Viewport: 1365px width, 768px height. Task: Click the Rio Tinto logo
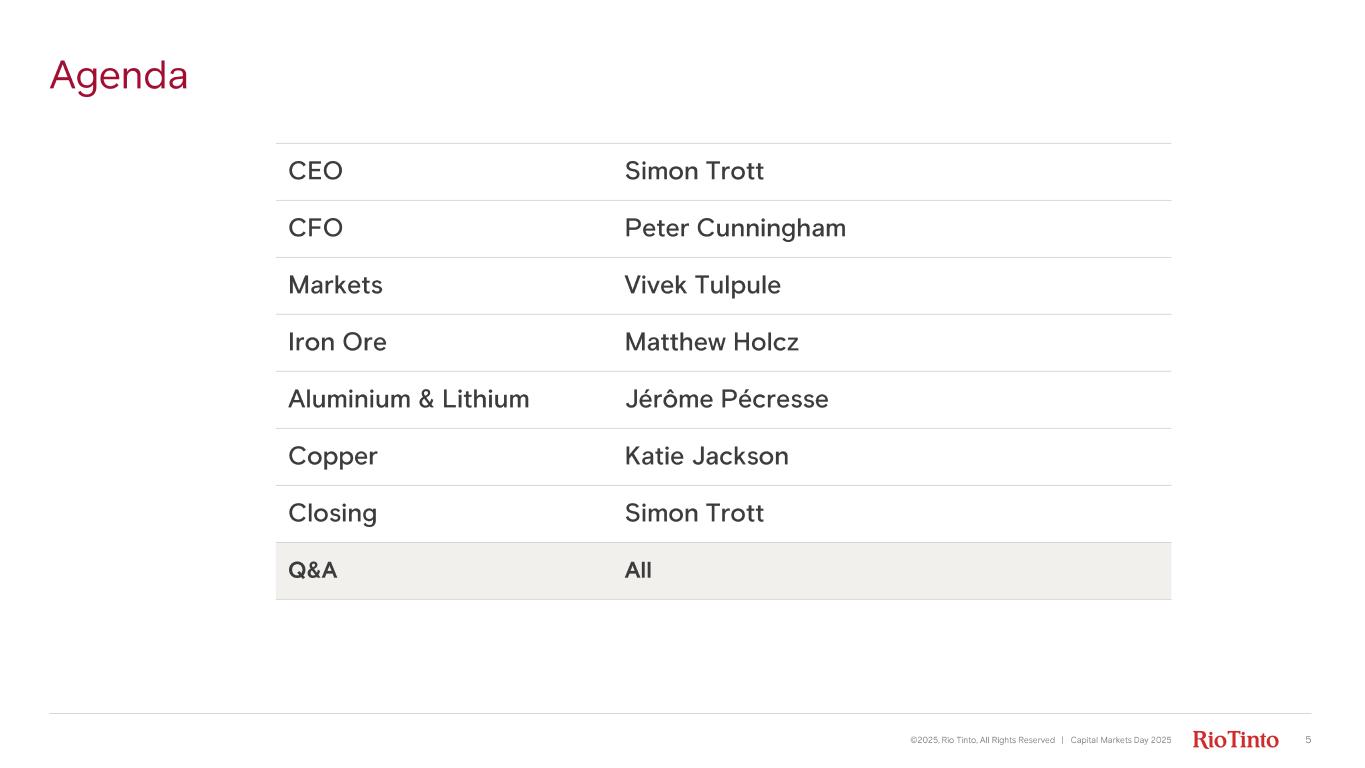point(1235,740)
